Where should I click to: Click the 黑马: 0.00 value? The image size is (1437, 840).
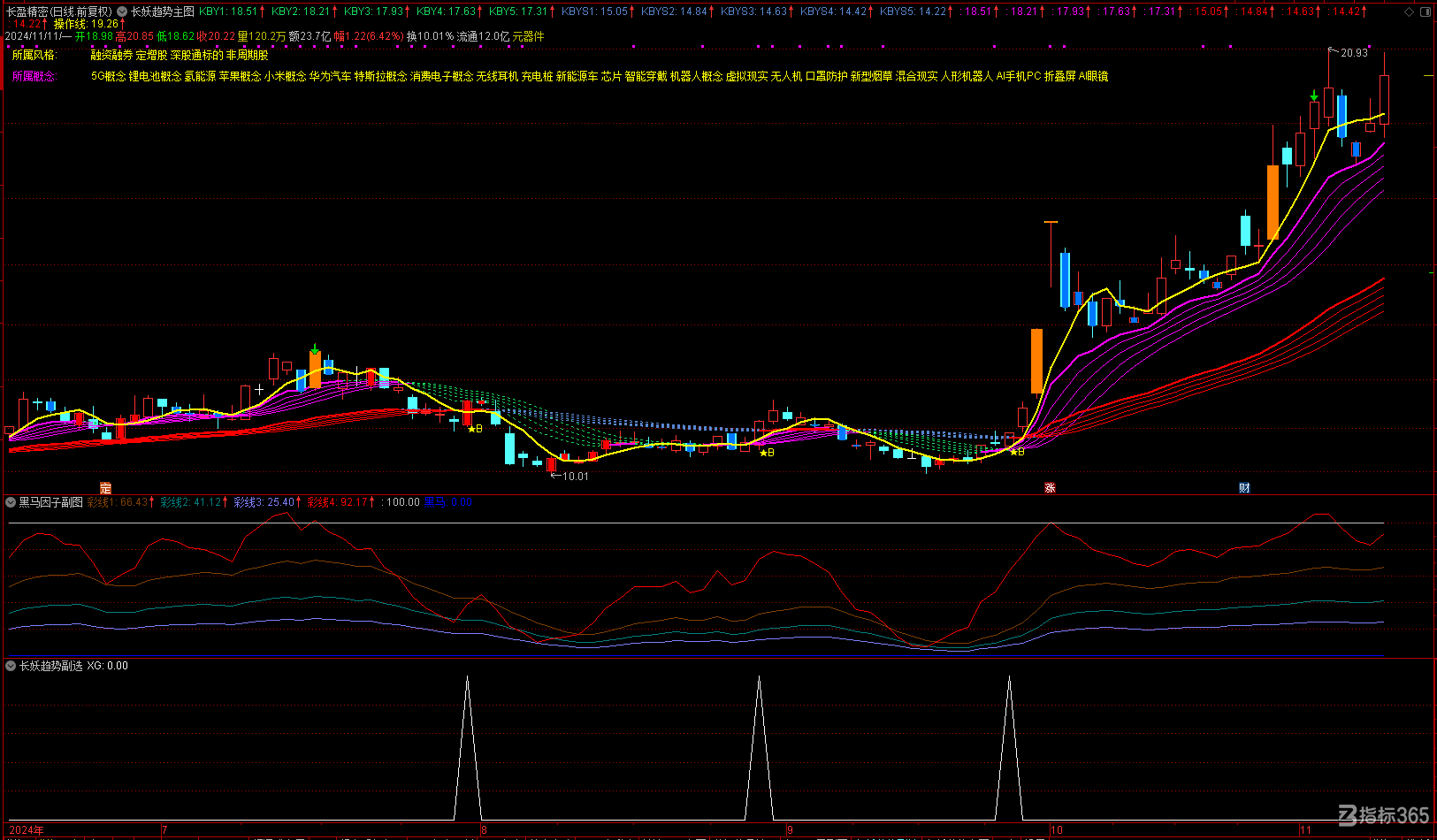coord(448,502)
